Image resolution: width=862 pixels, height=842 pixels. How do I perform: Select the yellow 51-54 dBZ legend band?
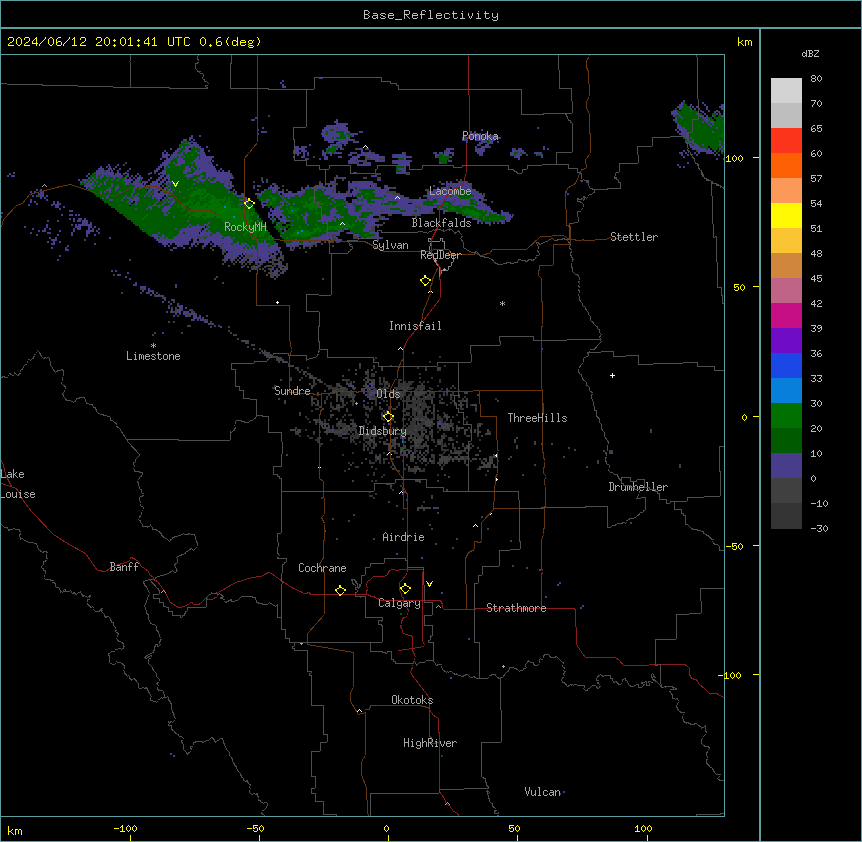[786, 215]
